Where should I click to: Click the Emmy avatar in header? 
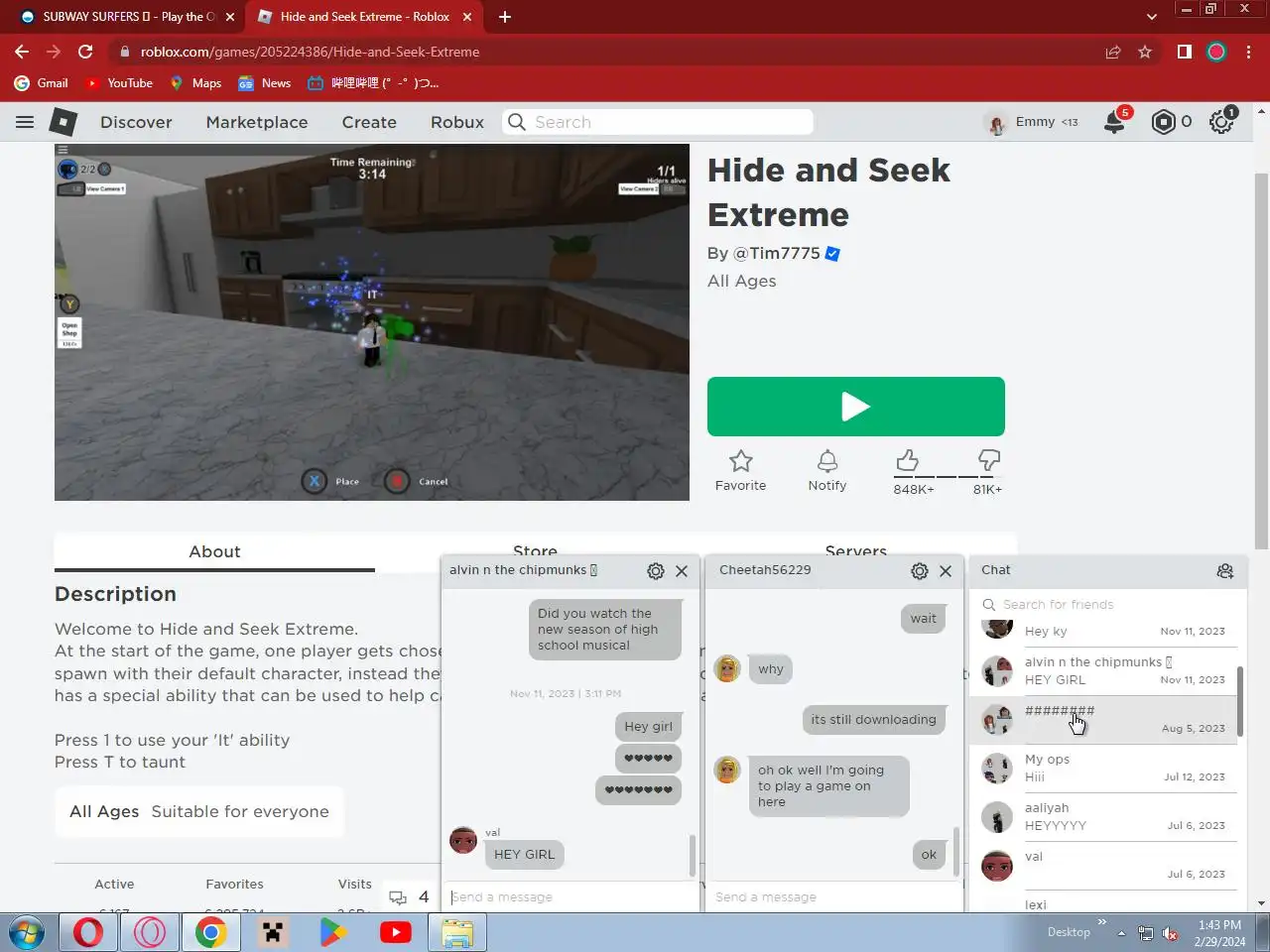(995, 122)
